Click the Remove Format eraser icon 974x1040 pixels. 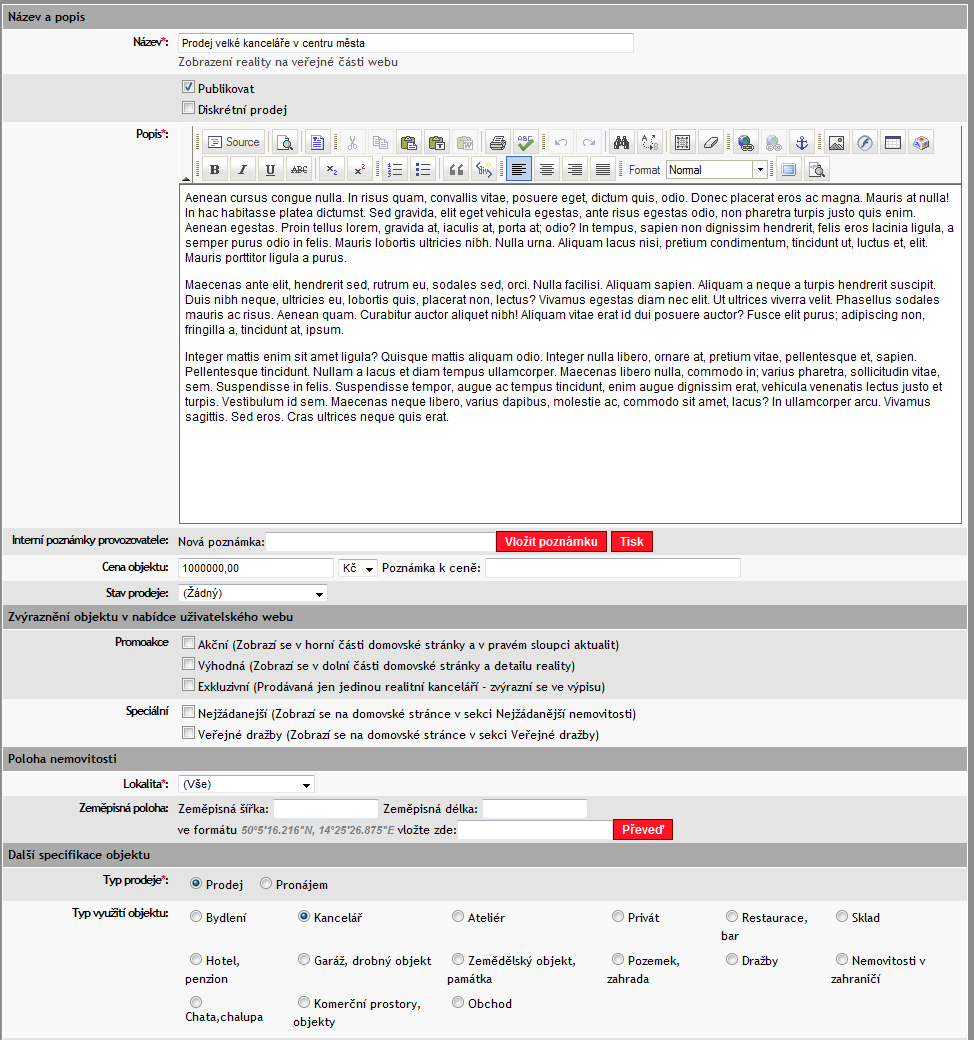point(710,142)
